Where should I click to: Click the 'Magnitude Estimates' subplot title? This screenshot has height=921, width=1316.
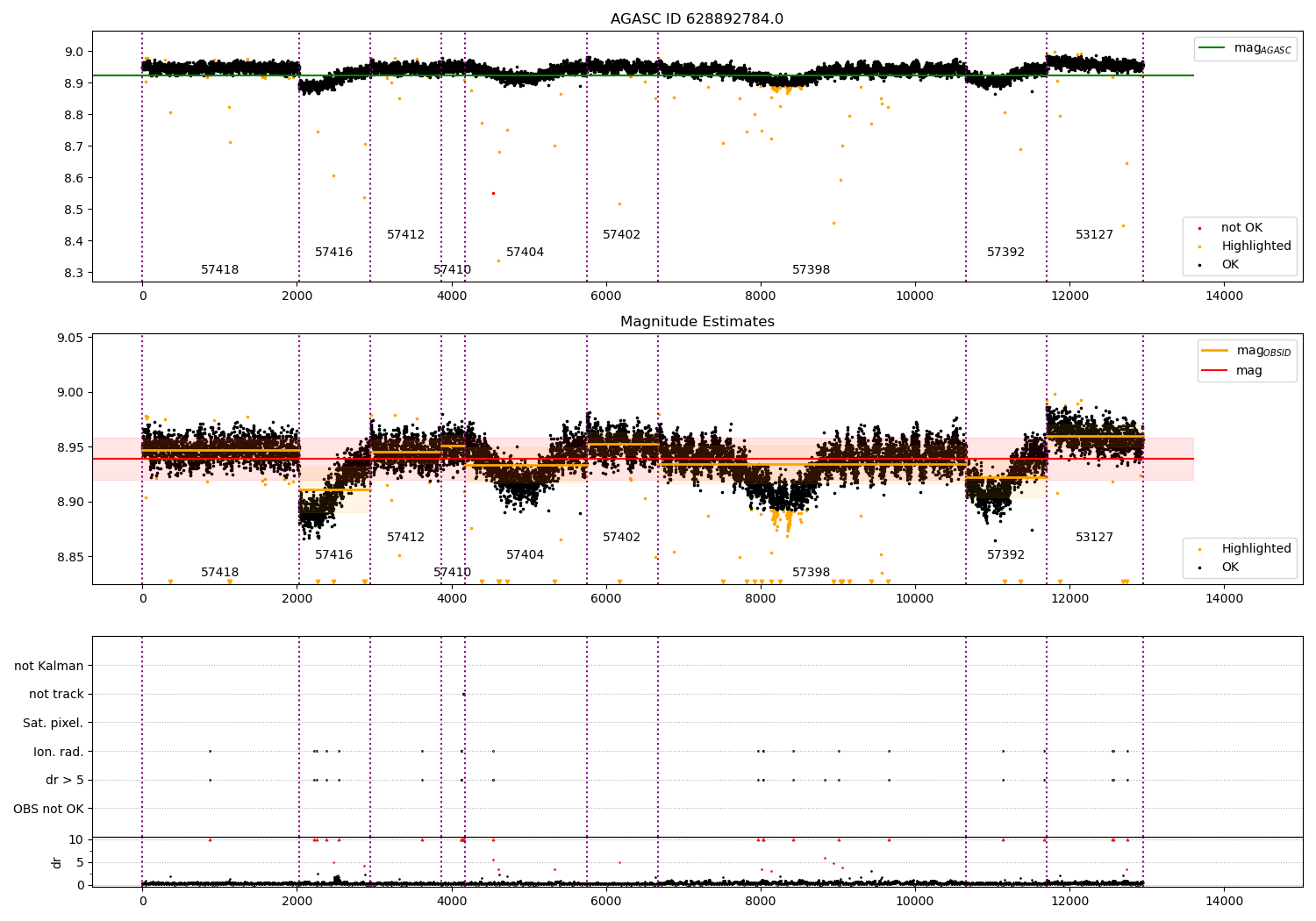click(697, 322)
